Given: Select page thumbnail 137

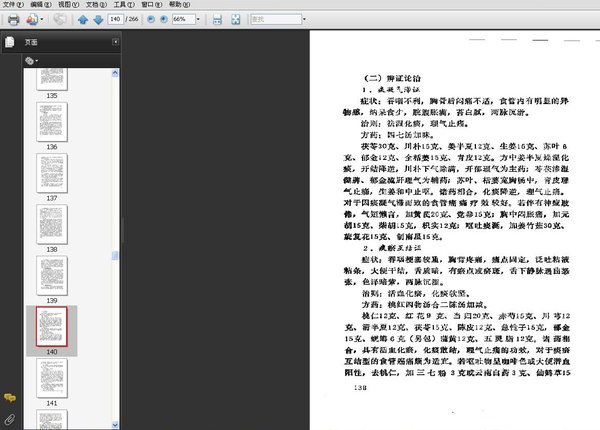Looking at the screenshot, I should (x=52, y=173).
